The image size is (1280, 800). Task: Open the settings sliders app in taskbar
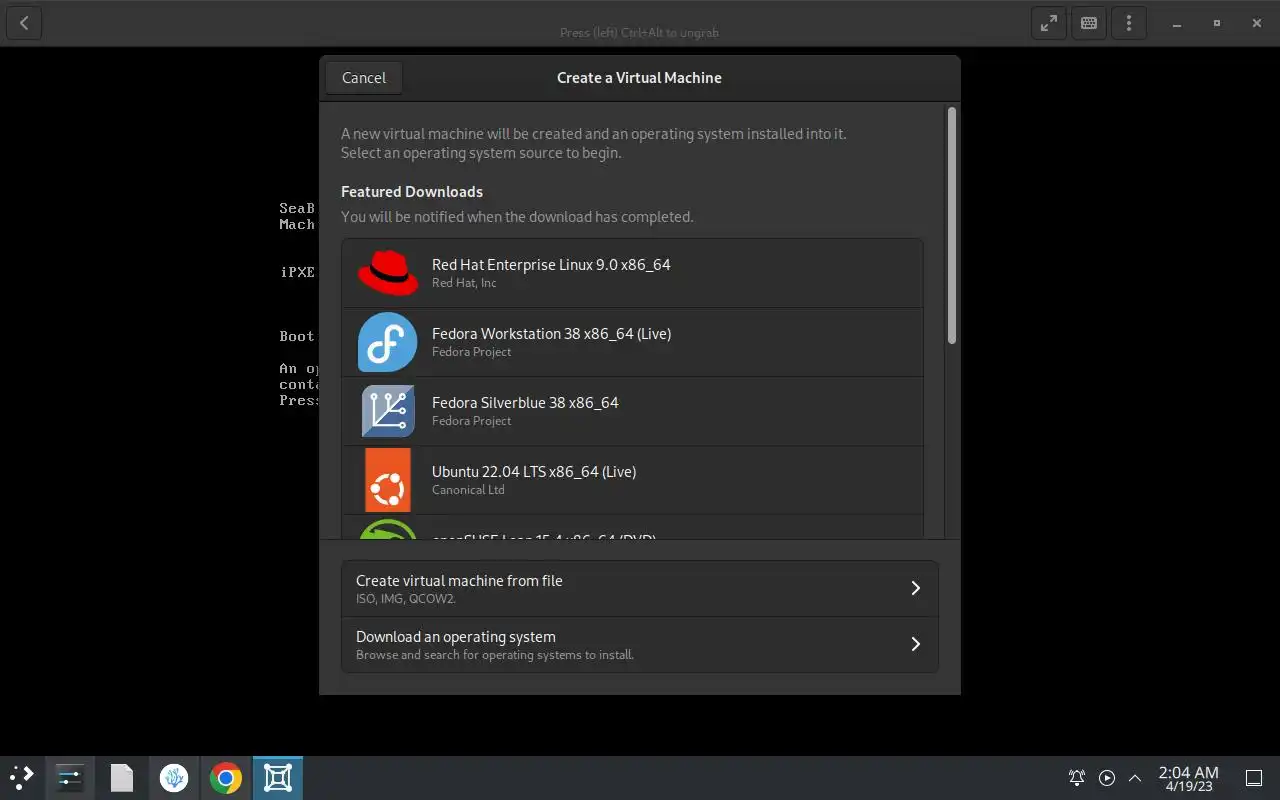pos(70,778)
